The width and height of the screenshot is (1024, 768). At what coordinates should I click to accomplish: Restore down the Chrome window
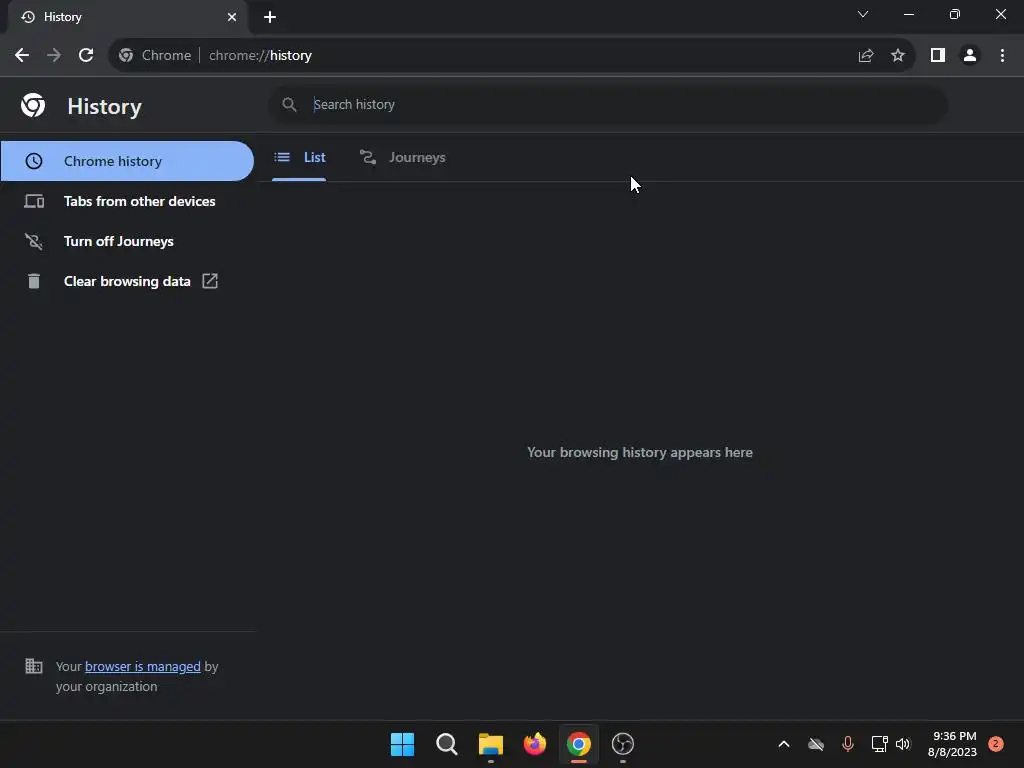pyautogui.click(x=955, y=14)
